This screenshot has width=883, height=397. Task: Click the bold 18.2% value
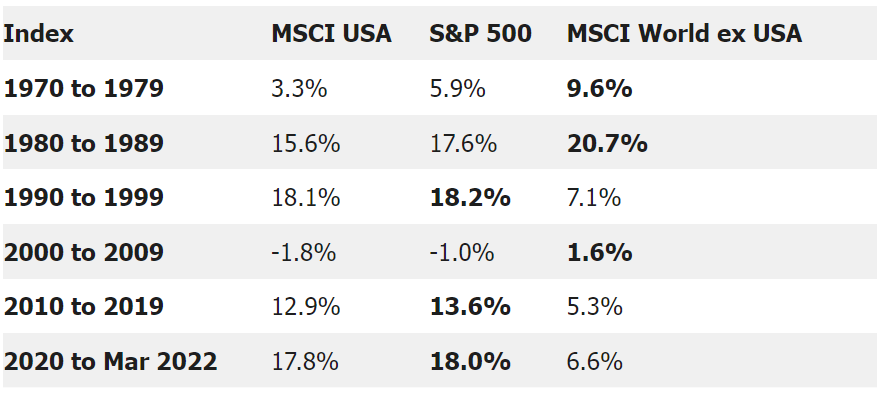(470, 198)
